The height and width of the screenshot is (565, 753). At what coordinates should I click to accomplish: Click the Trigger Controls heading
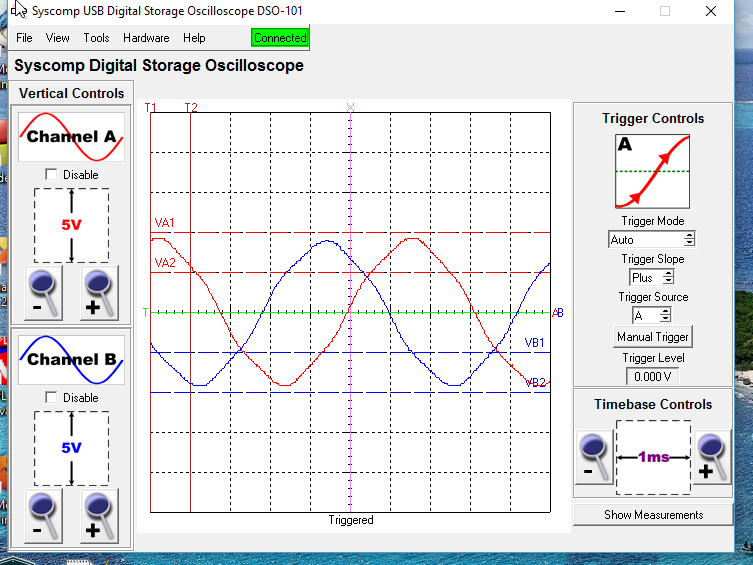pyautogui.click(x=653, y=118)
